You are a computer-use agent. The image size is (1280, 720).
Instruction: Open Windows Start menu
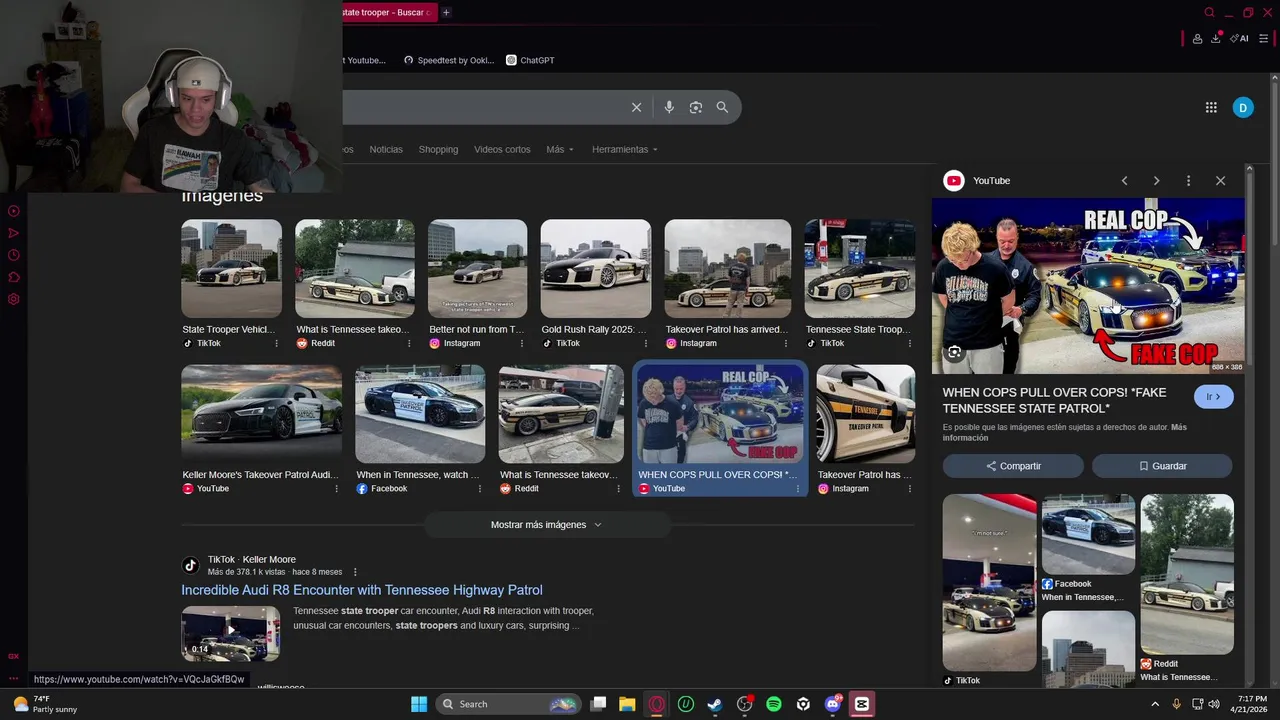[419, 704]
